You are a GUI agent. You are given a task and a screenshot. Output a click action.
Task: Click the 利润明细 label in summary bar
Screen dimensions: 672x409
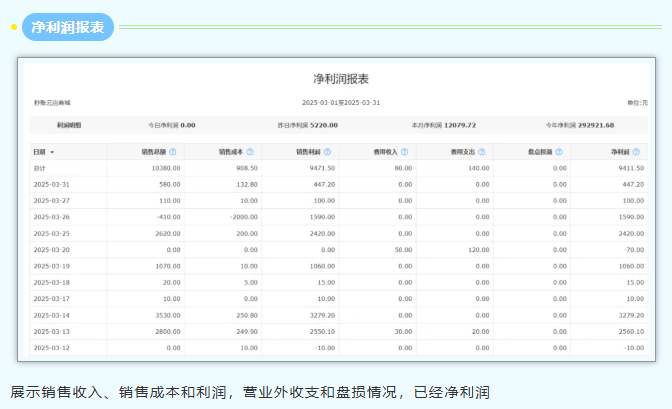coord(70,125)
